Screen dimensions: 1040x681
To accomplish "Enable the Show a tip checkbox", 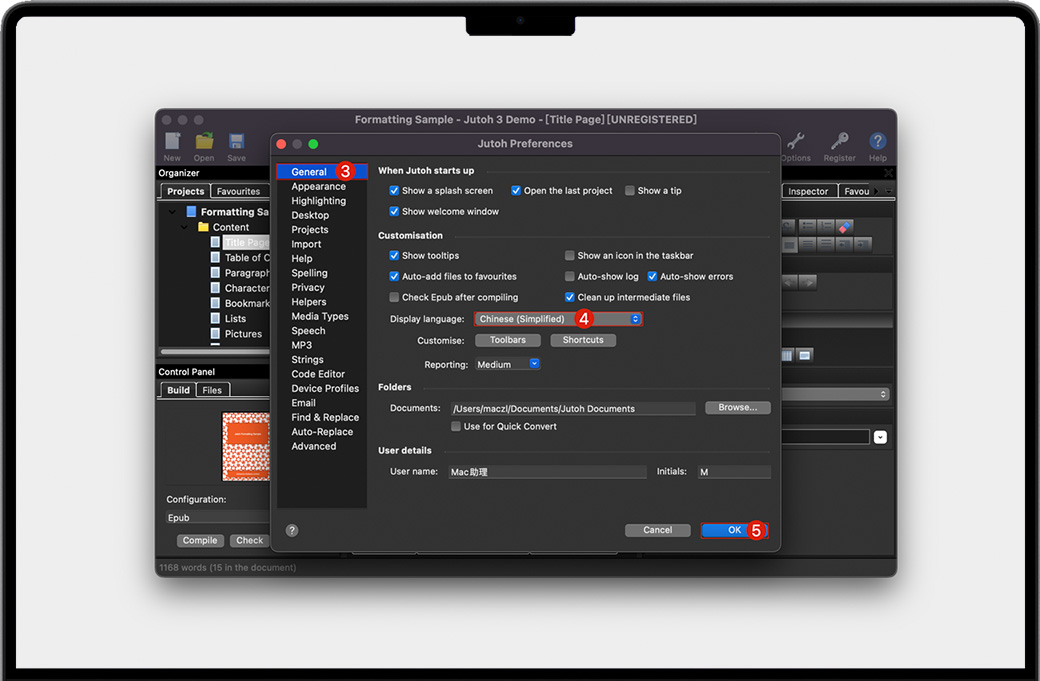I will [x=630, y=191].
